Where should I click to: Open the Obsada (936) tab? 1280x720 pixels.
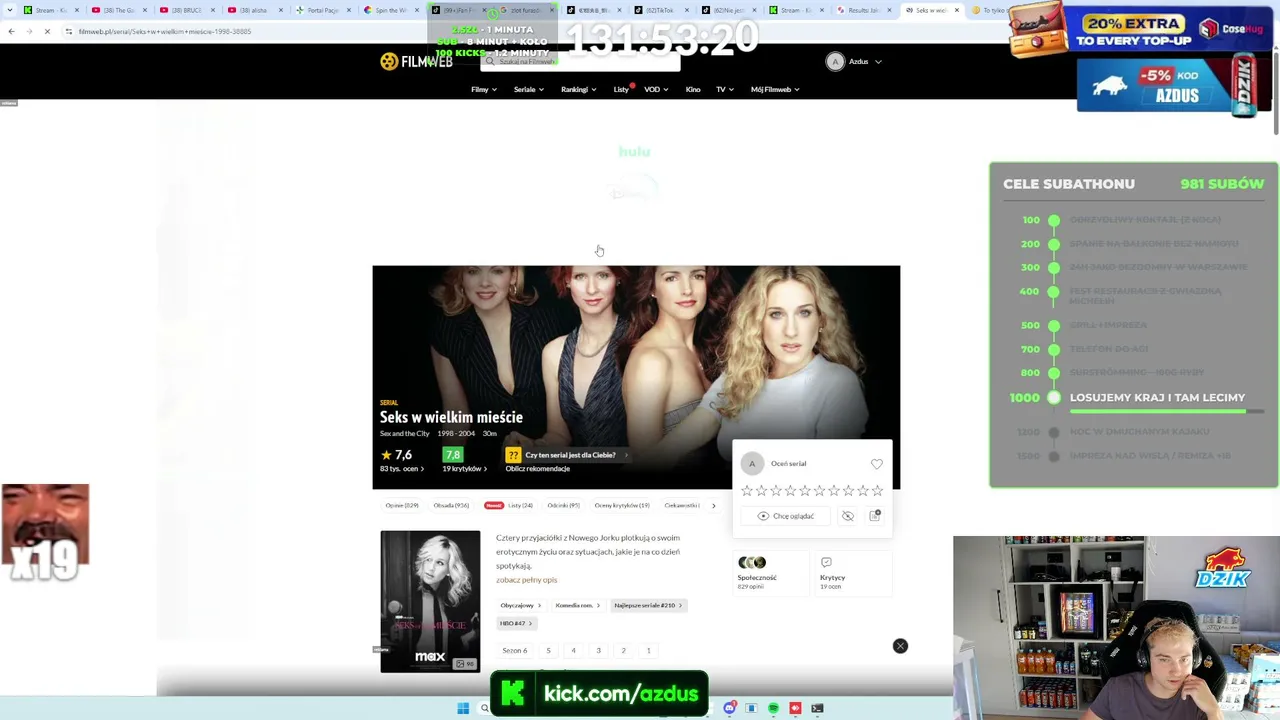click(x=451, y=505)
